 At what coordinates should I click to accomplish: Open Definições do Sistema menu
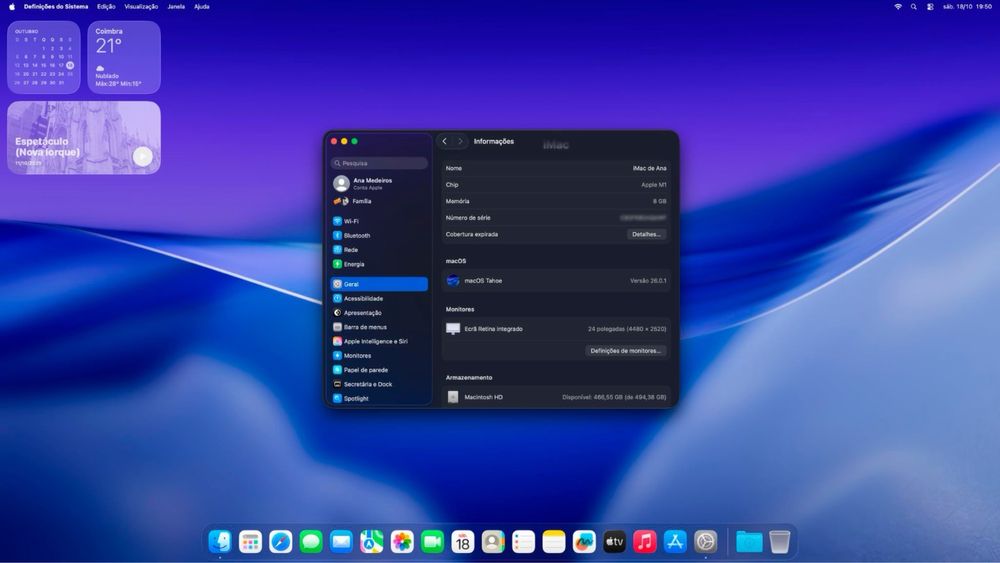(56, 6)
